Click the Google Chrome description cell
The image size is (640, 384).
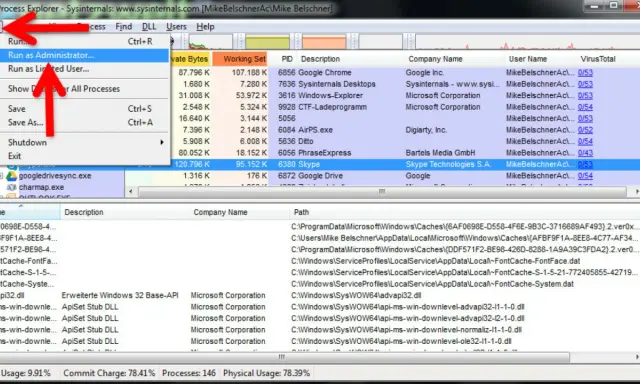pos(324,73)
